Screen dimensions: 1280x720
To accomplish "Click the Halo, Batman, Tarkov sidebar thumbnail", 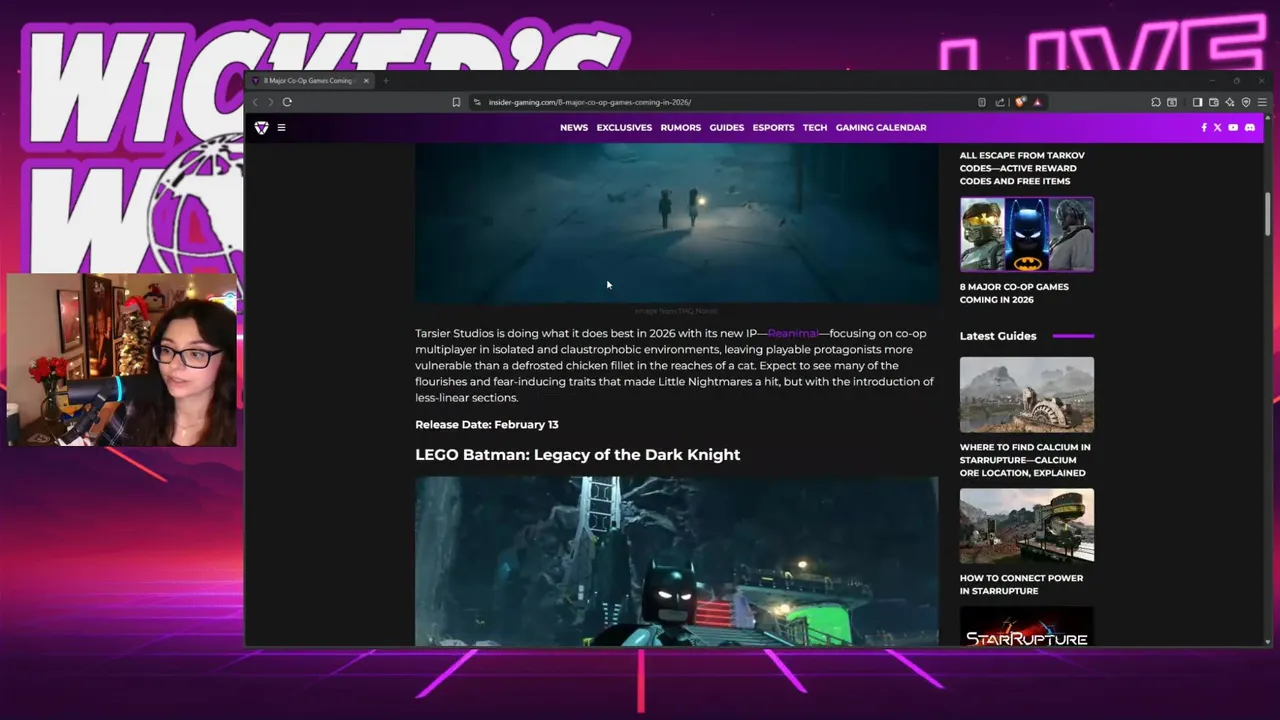I will tap(1027, 234).
